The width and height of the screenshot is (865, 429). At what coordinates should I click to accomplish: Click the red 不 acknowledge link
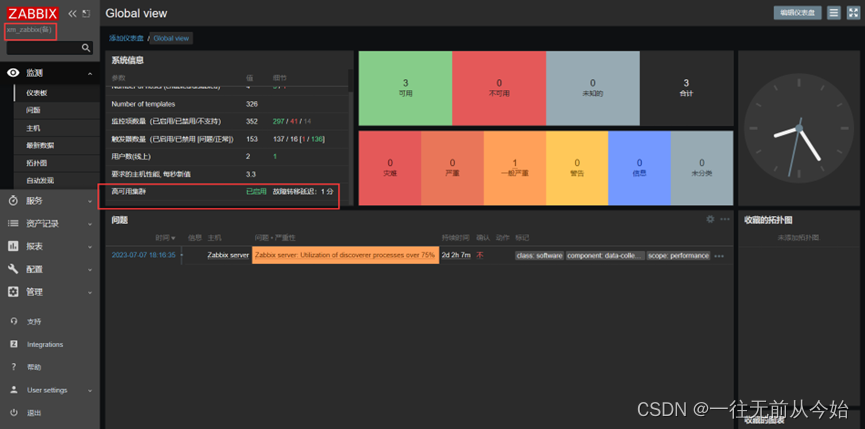coord(480,255)
